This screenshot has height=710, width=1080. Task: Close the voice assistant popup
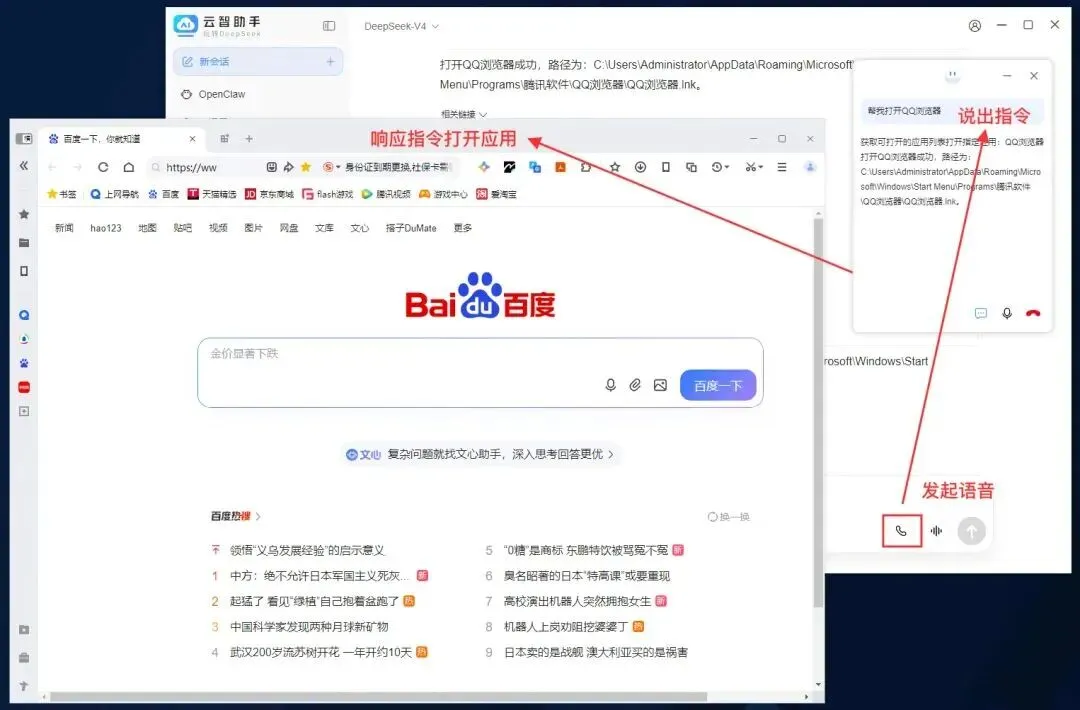click(1034, 76)
